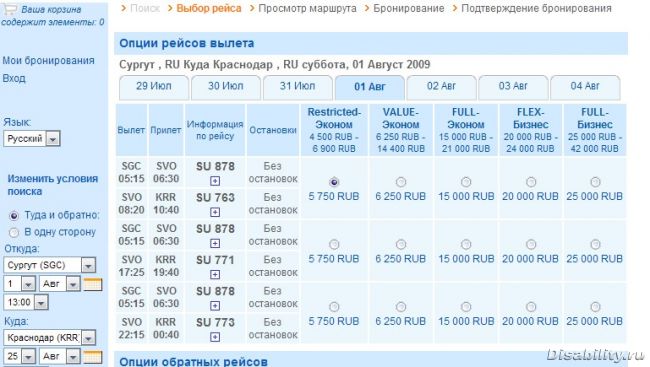Select FLEX-Бизнес fare for SU 763 itinerary

pos(531,182)
